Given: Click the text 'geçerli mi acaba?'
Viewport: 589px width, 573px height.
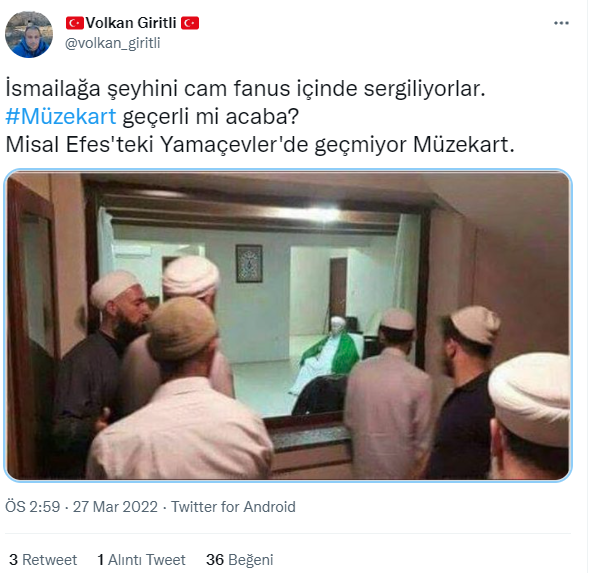Looking at the screenshot, I should 211,116.
